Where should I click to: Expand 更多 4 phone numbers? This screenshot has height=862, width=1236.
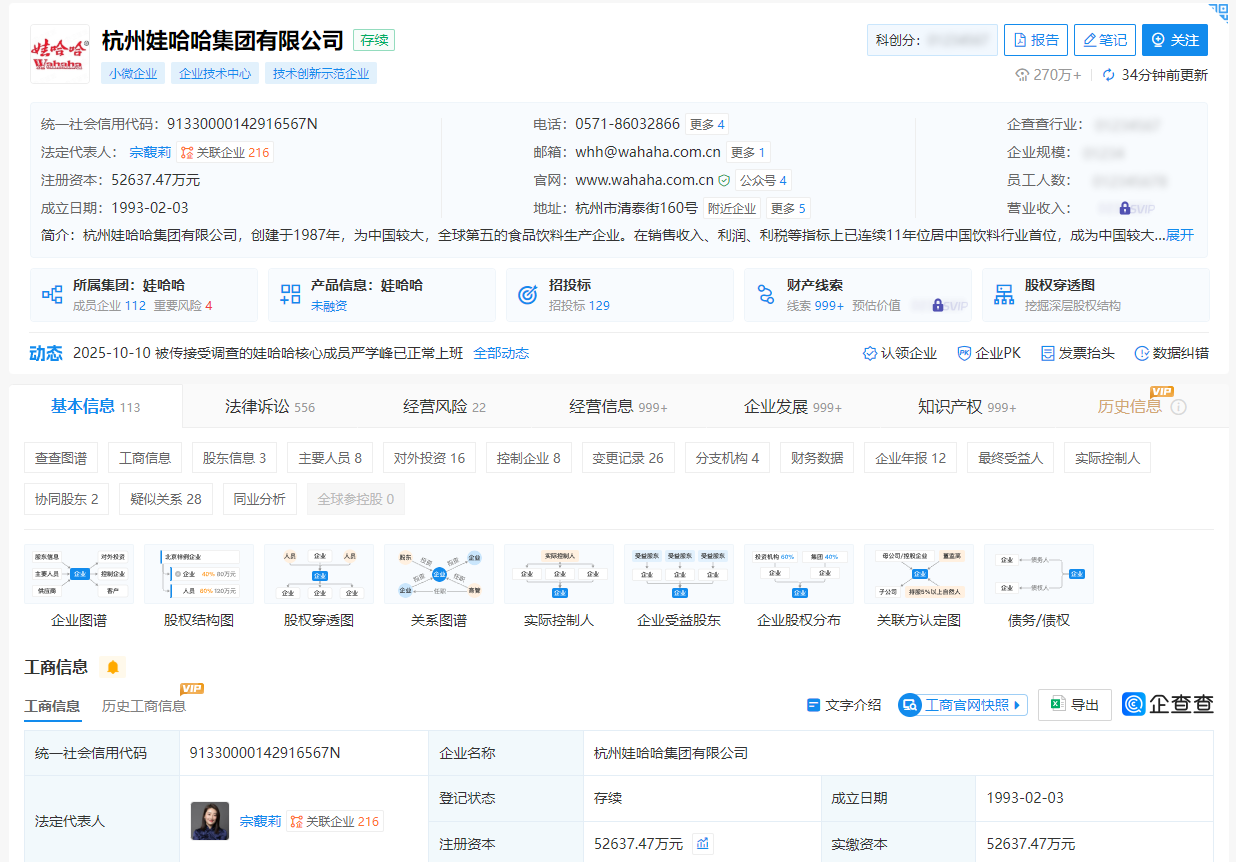click(707, 125)
